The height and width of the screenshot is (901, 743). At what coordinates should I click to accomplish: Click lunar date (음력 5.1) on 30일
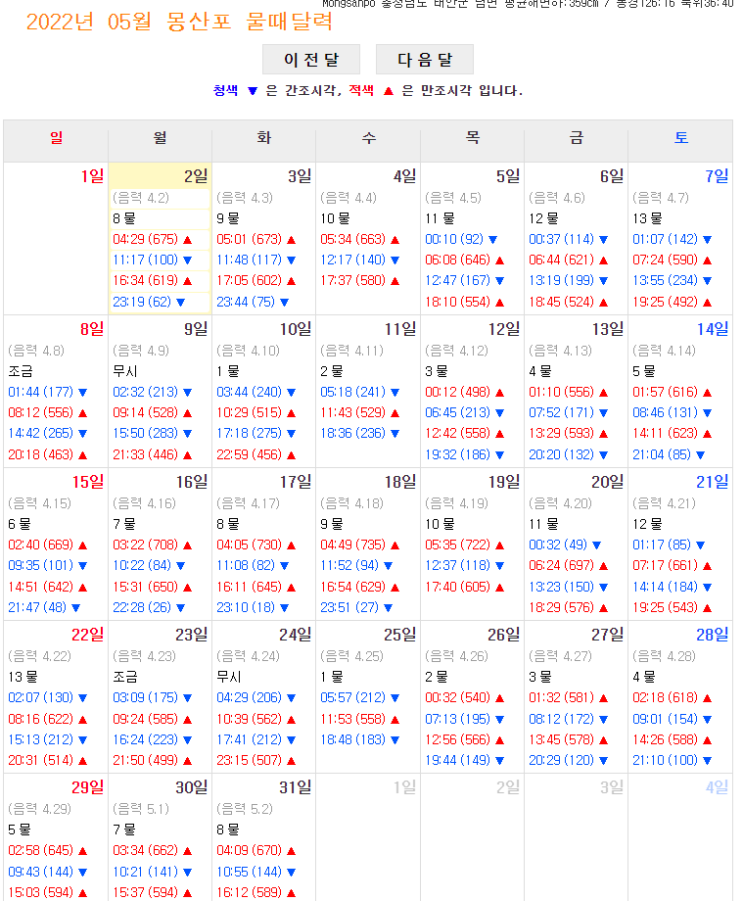pos(141,809)
